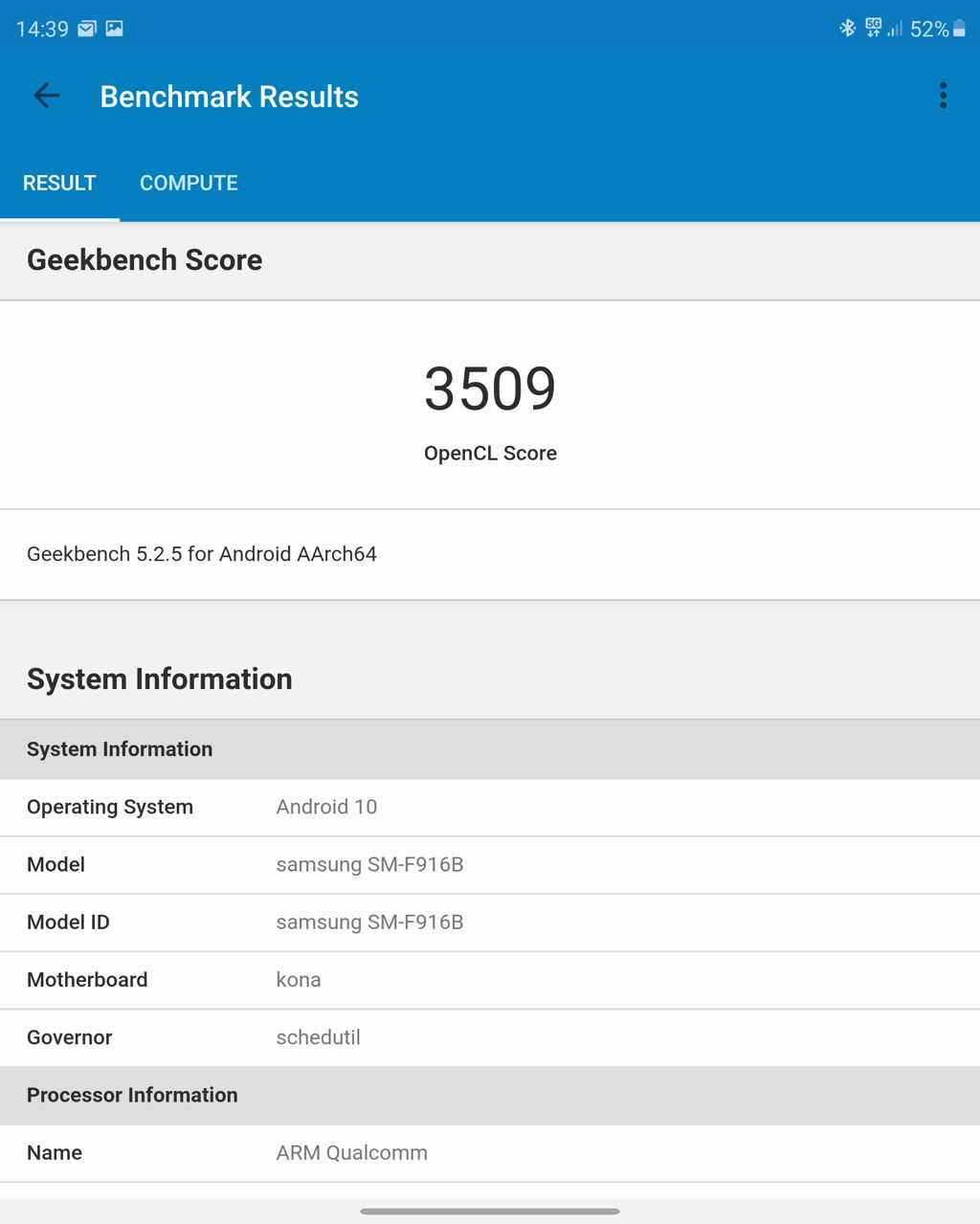The width and height of the screenshot is (980, 1224).
Task: Tap the Geekbench 5.2.5 version text
Action: [x=202, y=554]
